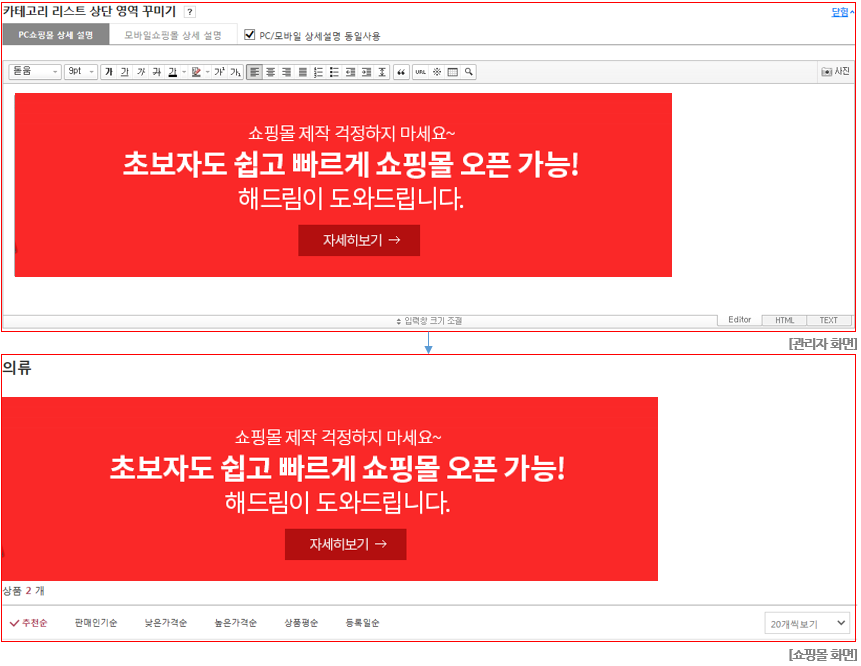Viewport: 861px width, 666px height.
Task: Toggle italic text formatting
Action: click(141, 72)
